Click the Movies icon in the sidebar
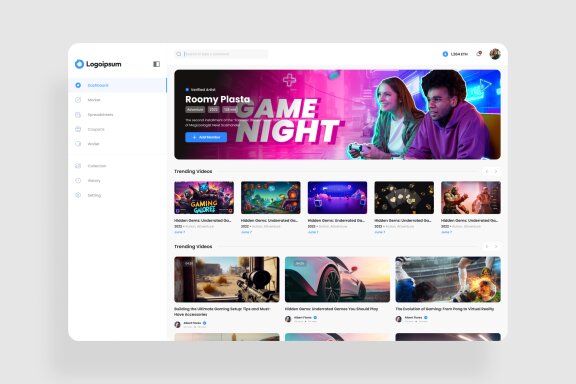Viewport: 576px width, 384px height. pos(78,100)
